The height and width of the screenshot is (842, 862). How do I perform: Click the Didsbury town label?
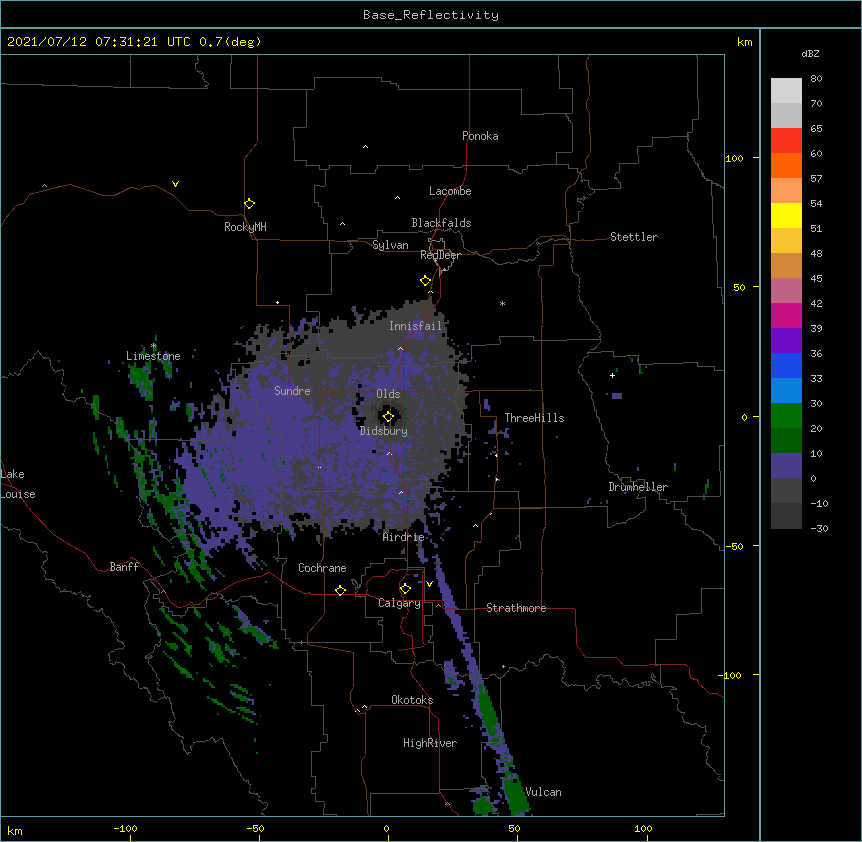coord(384,431)
